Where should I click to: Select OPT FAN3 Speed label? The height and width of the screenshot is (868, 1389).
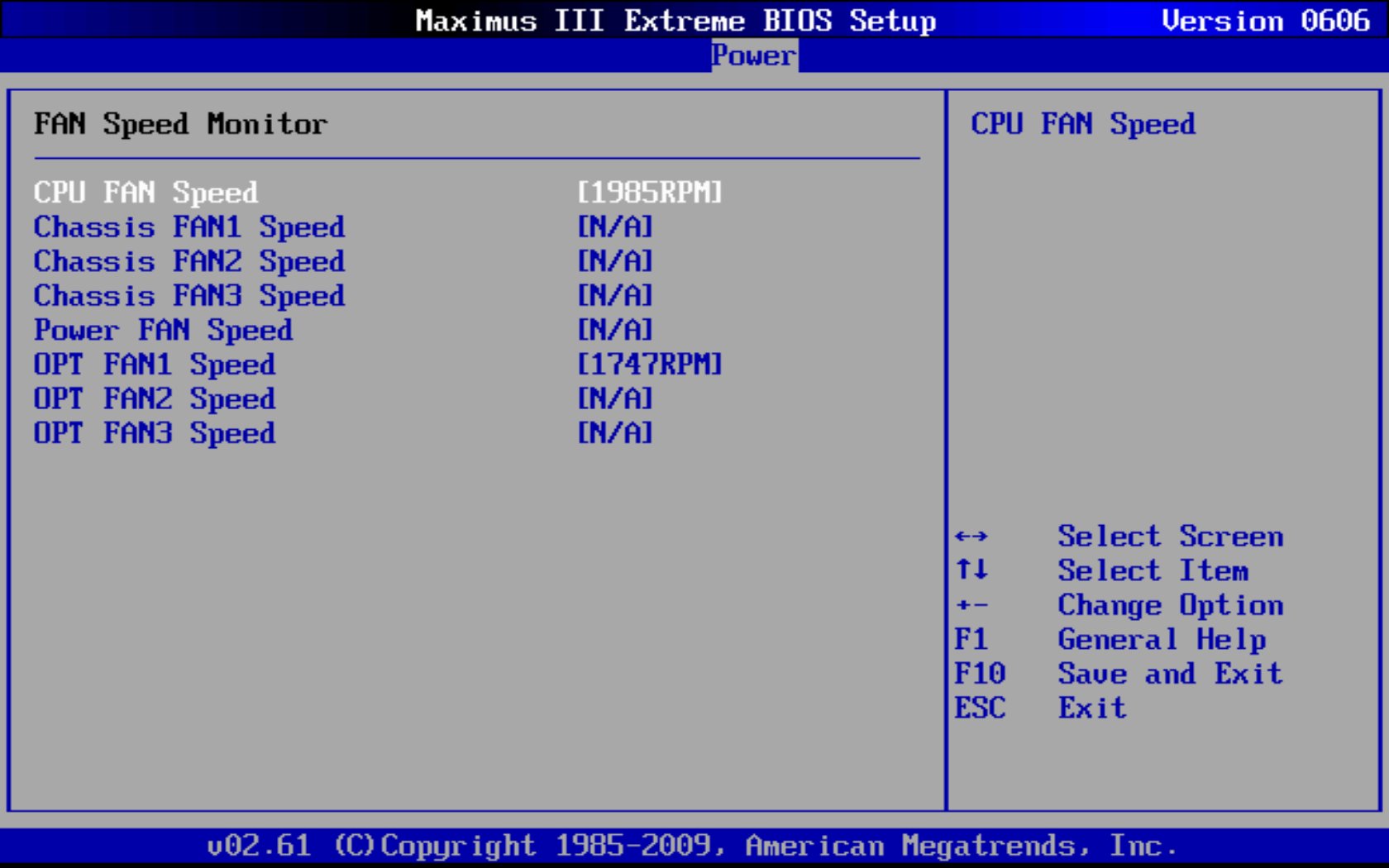(155, 433)
